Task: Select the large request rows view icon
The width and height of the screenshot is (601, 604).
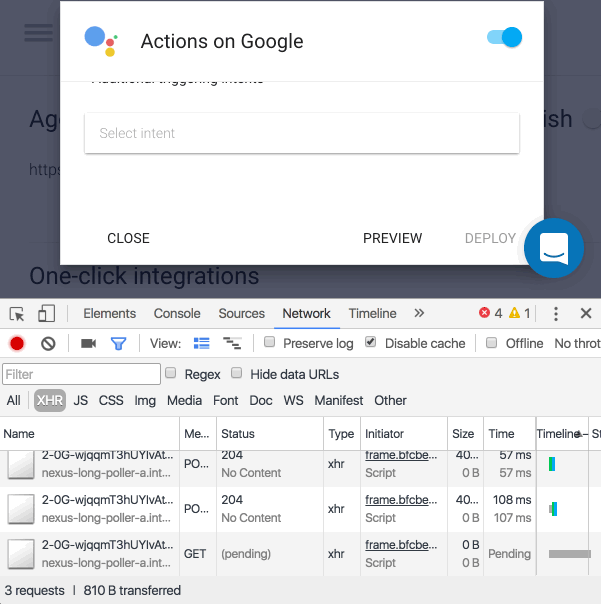Action: pos(201,343)
